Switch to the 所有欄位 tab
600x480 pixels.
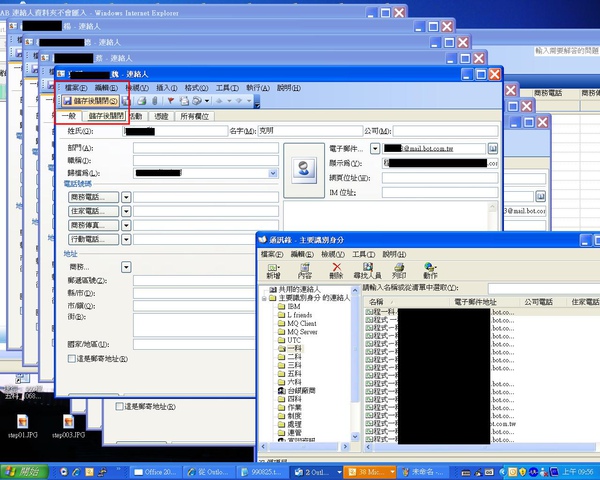194,116
